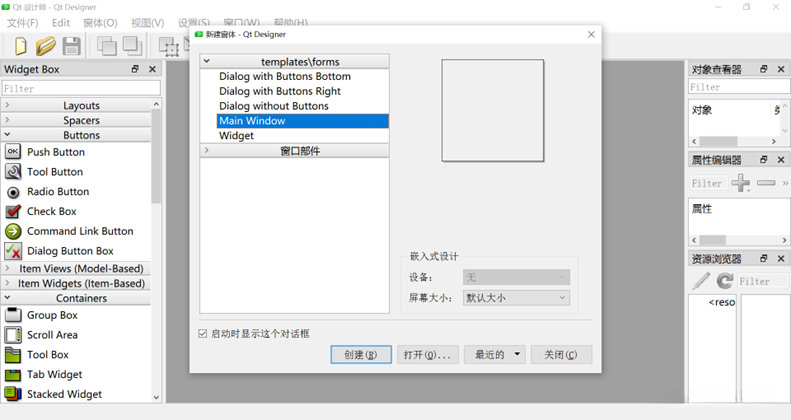Expand the Layouts category

(7, 105)
